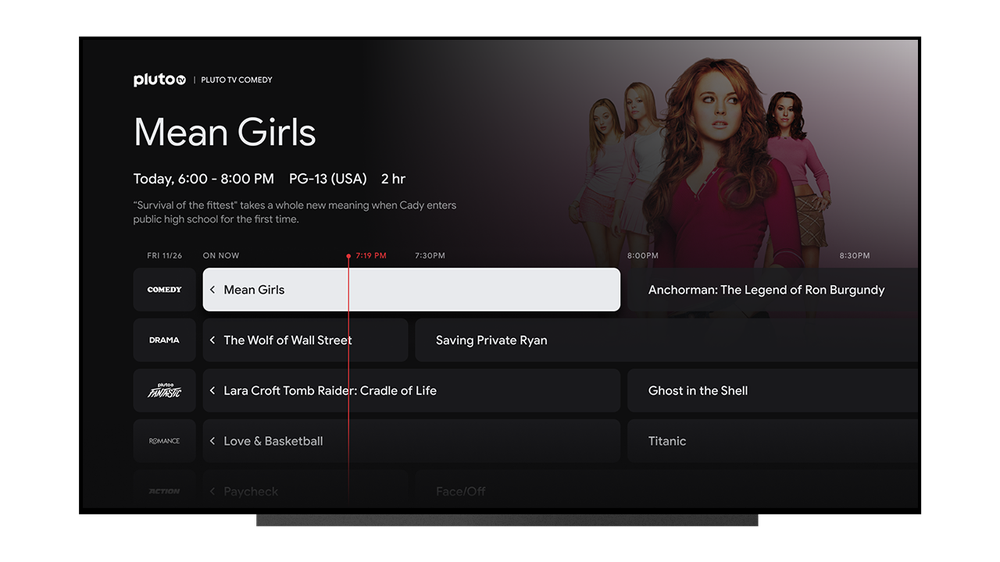Select the Romance channel icon
This screenshot has width=1000, height=562.
coord(165,441)
